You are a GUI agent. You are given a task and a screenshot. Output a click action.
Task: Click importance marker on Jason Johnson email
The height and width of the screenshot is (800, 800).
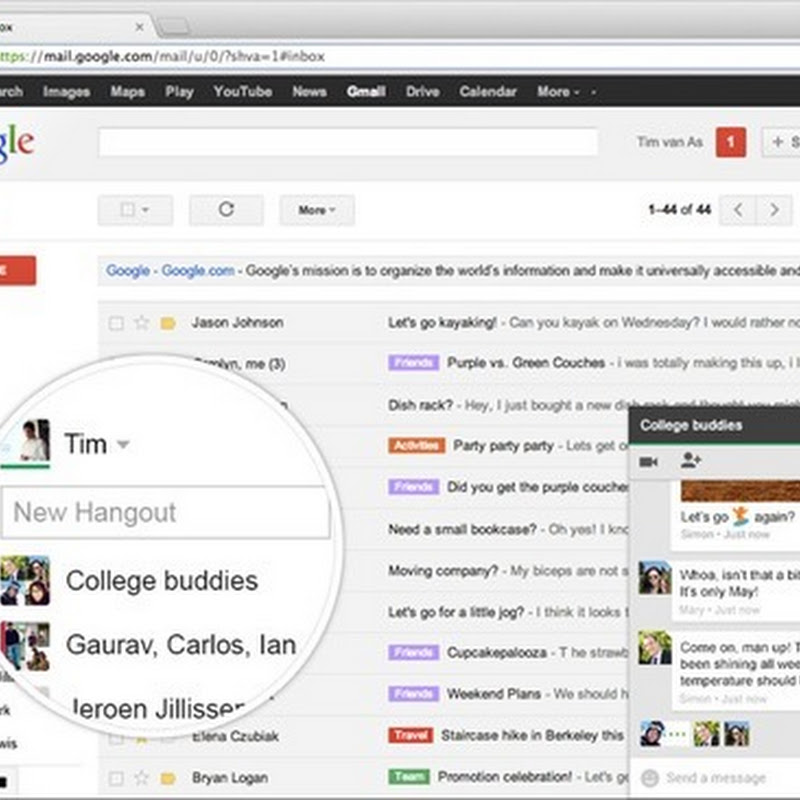(x=168, y=323)
